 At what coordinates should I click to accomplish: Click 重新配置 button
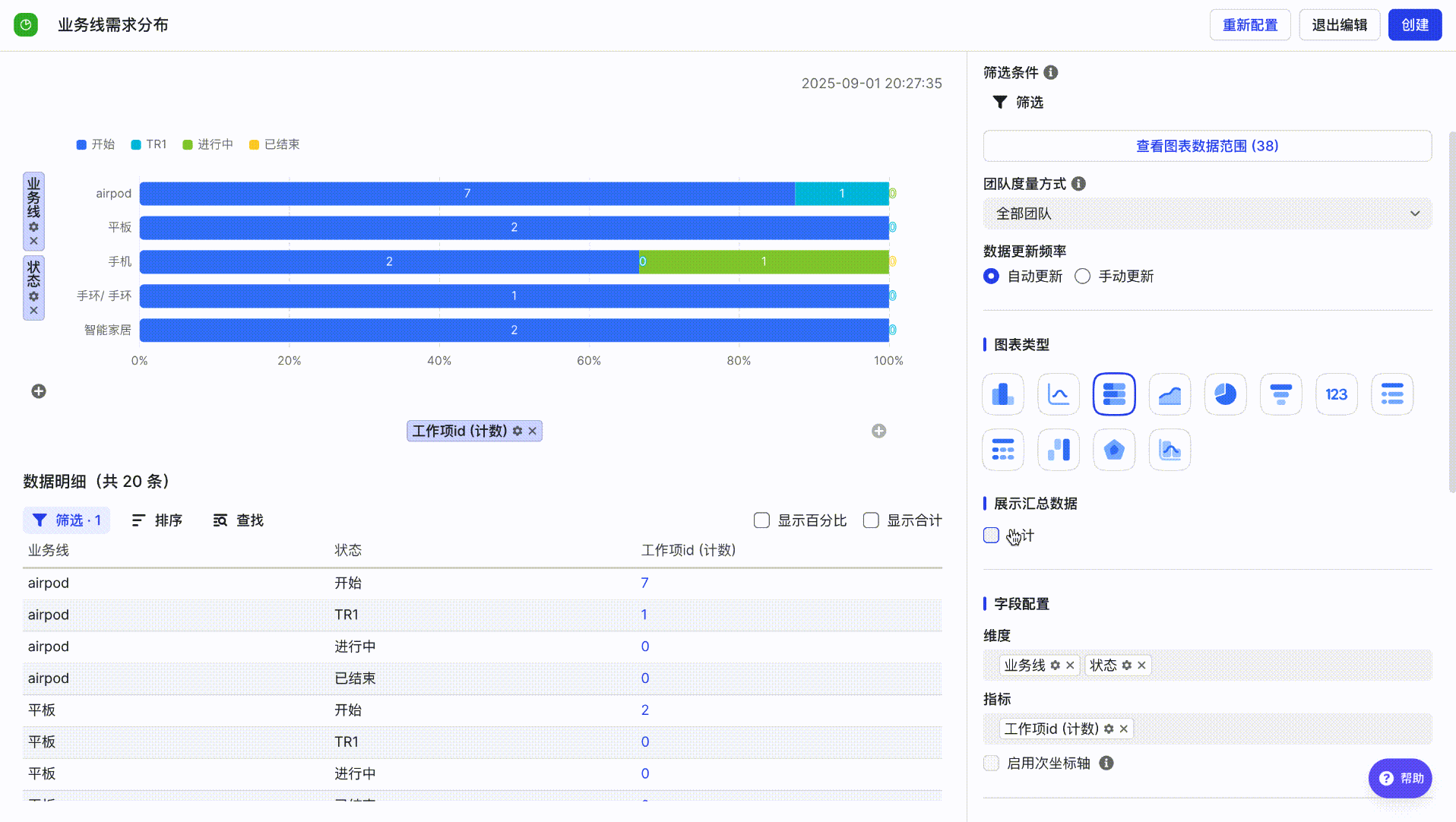coord(1250,25)
